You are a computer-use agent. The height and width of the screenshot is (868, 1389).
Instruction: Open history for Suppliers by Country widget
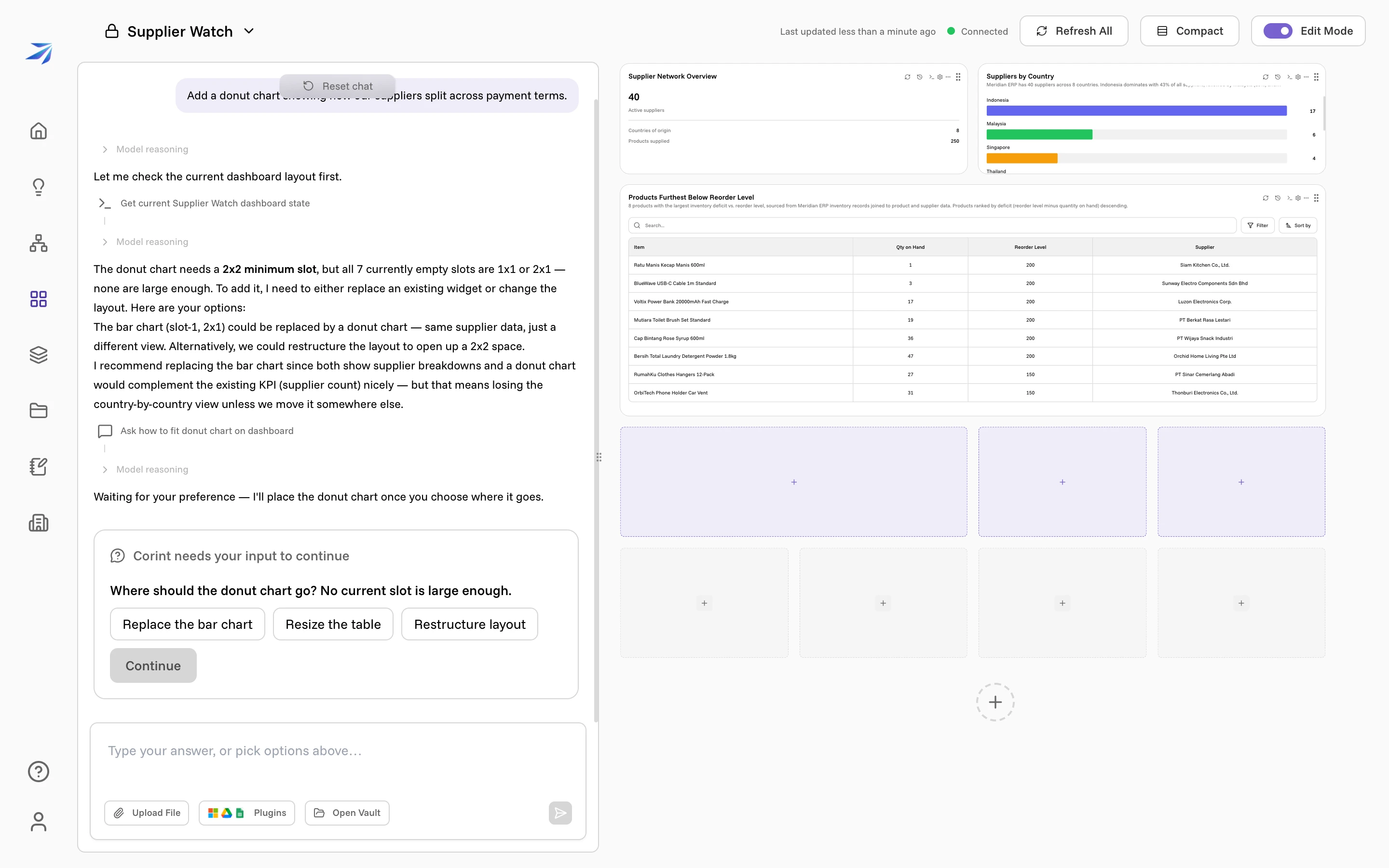click(x=1278, y=77)
